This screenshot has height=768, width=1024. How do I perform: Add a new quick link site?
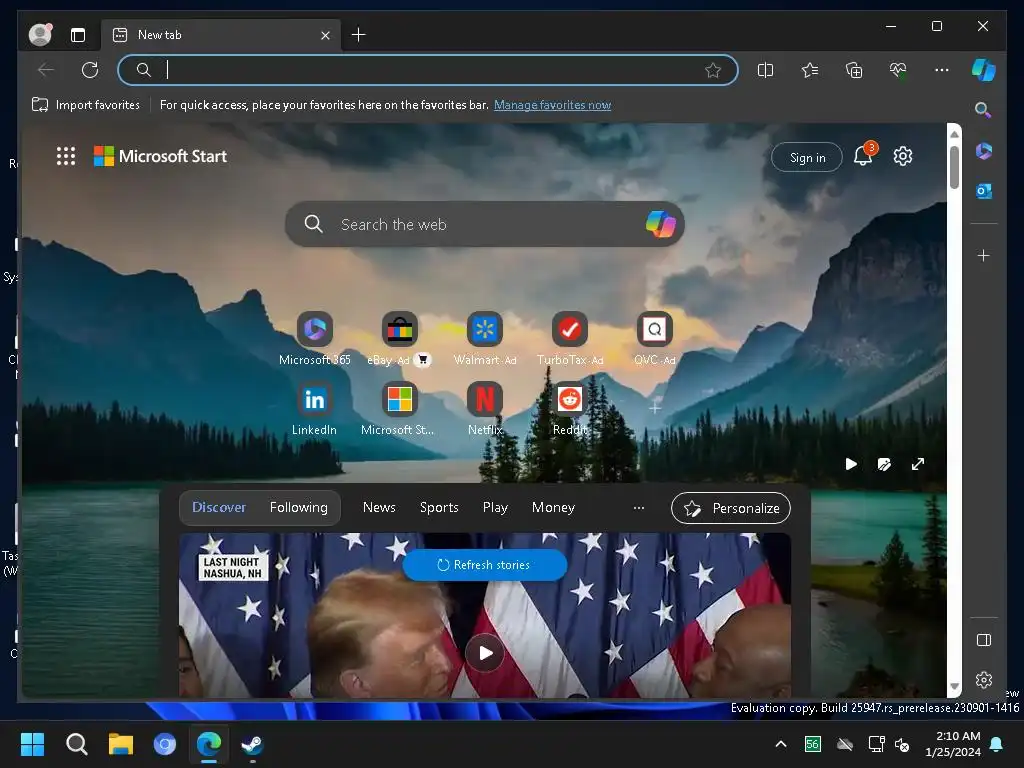[654, 408]
